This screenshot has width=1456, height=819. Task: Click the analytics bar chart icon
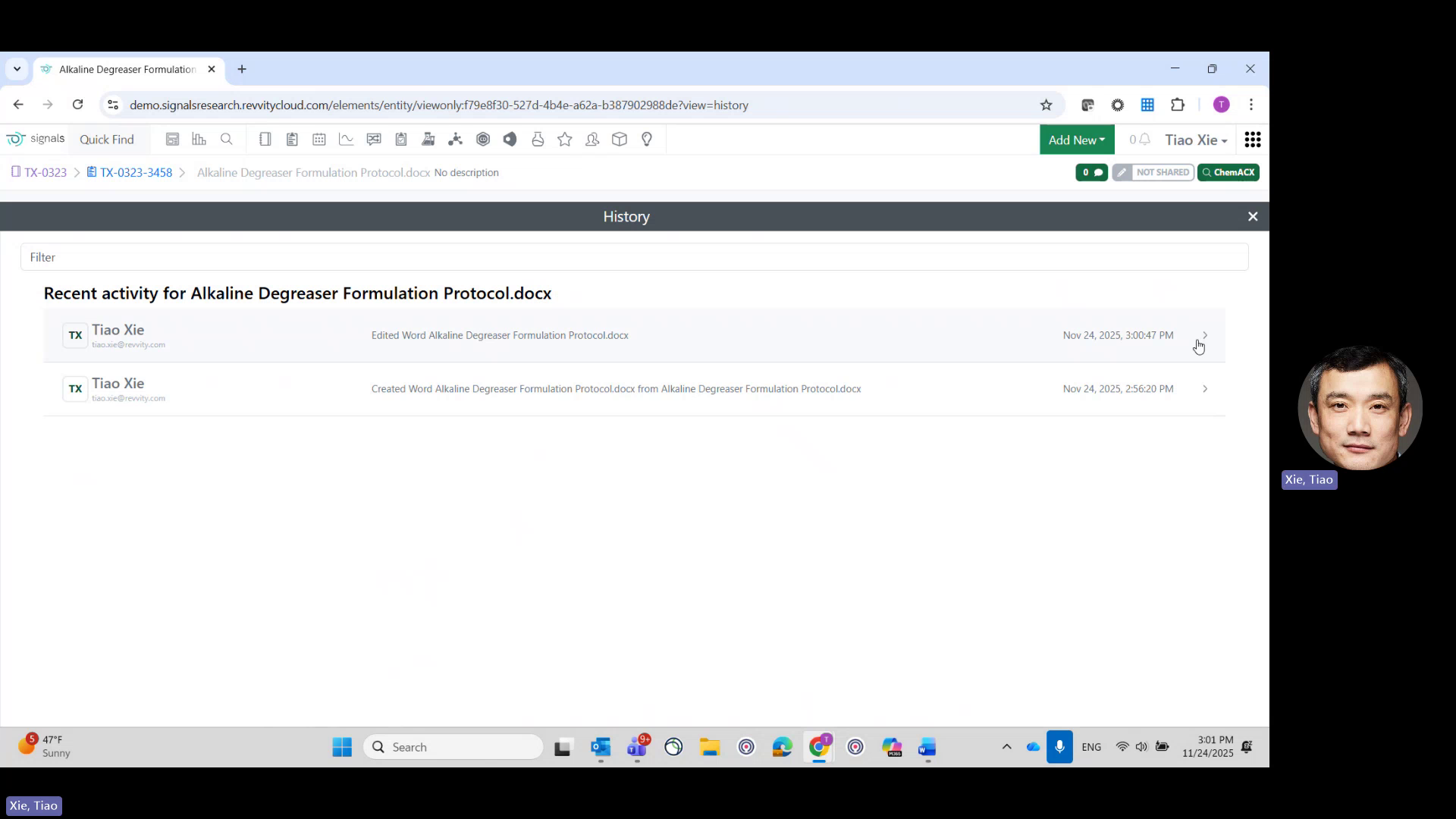point(199,139)
